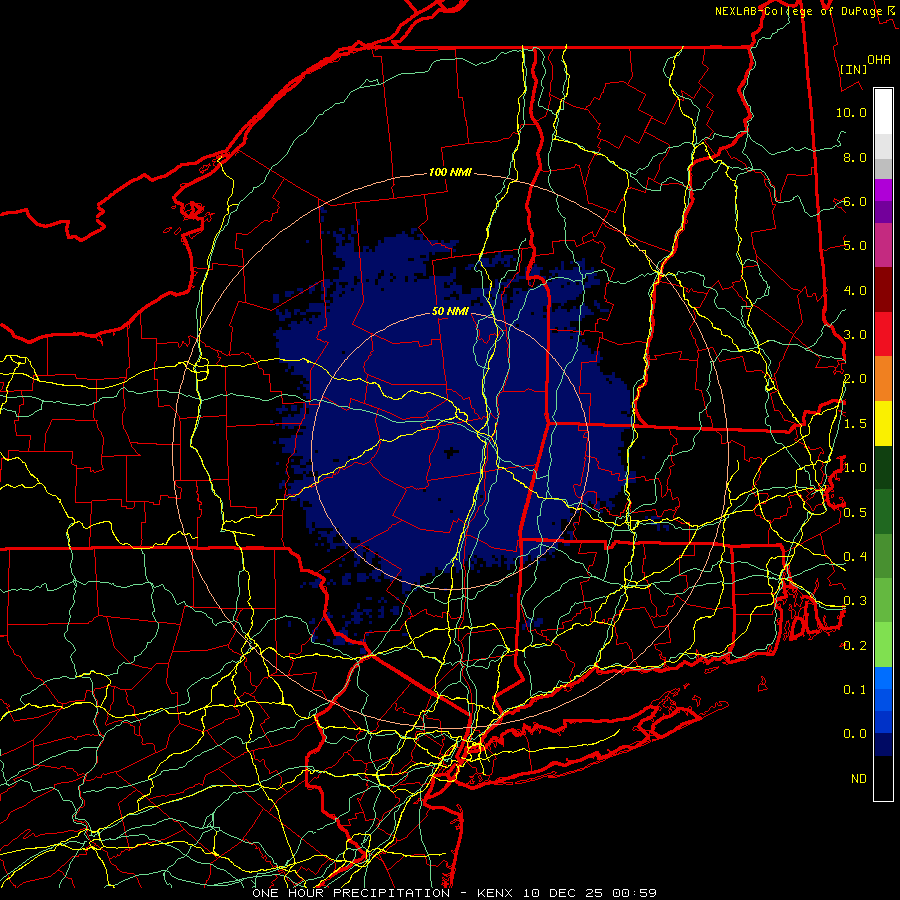Click the dark red 4.0 legend swatch
Viewport: 900px width, 900px height.
(x=883, y=290)
